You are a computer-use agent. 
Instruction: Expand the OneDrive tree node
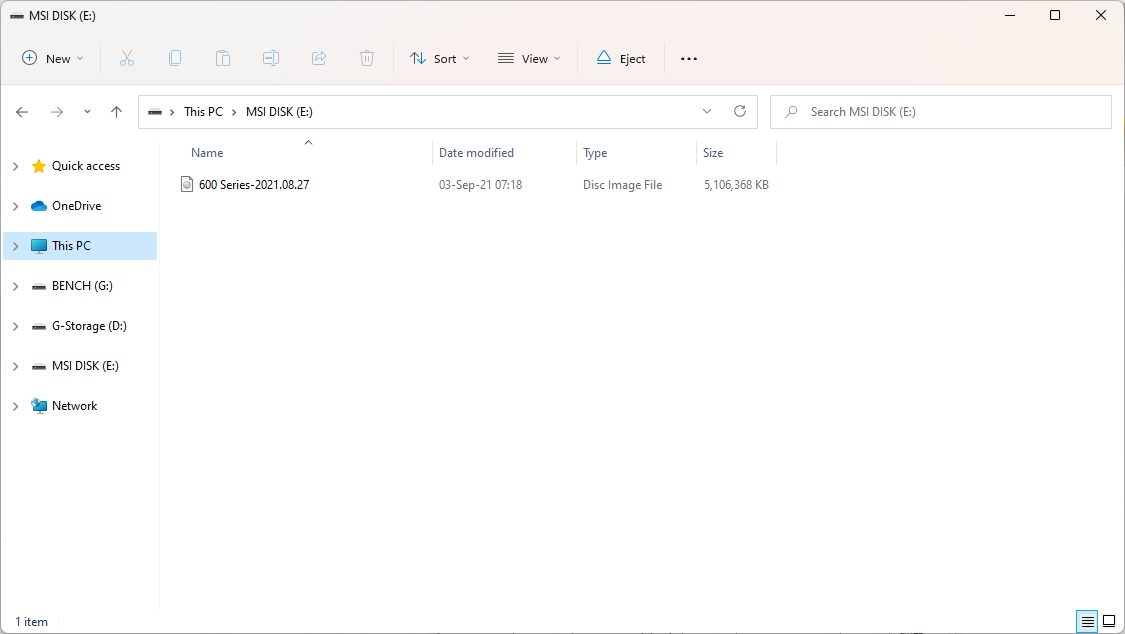[16, 207]
